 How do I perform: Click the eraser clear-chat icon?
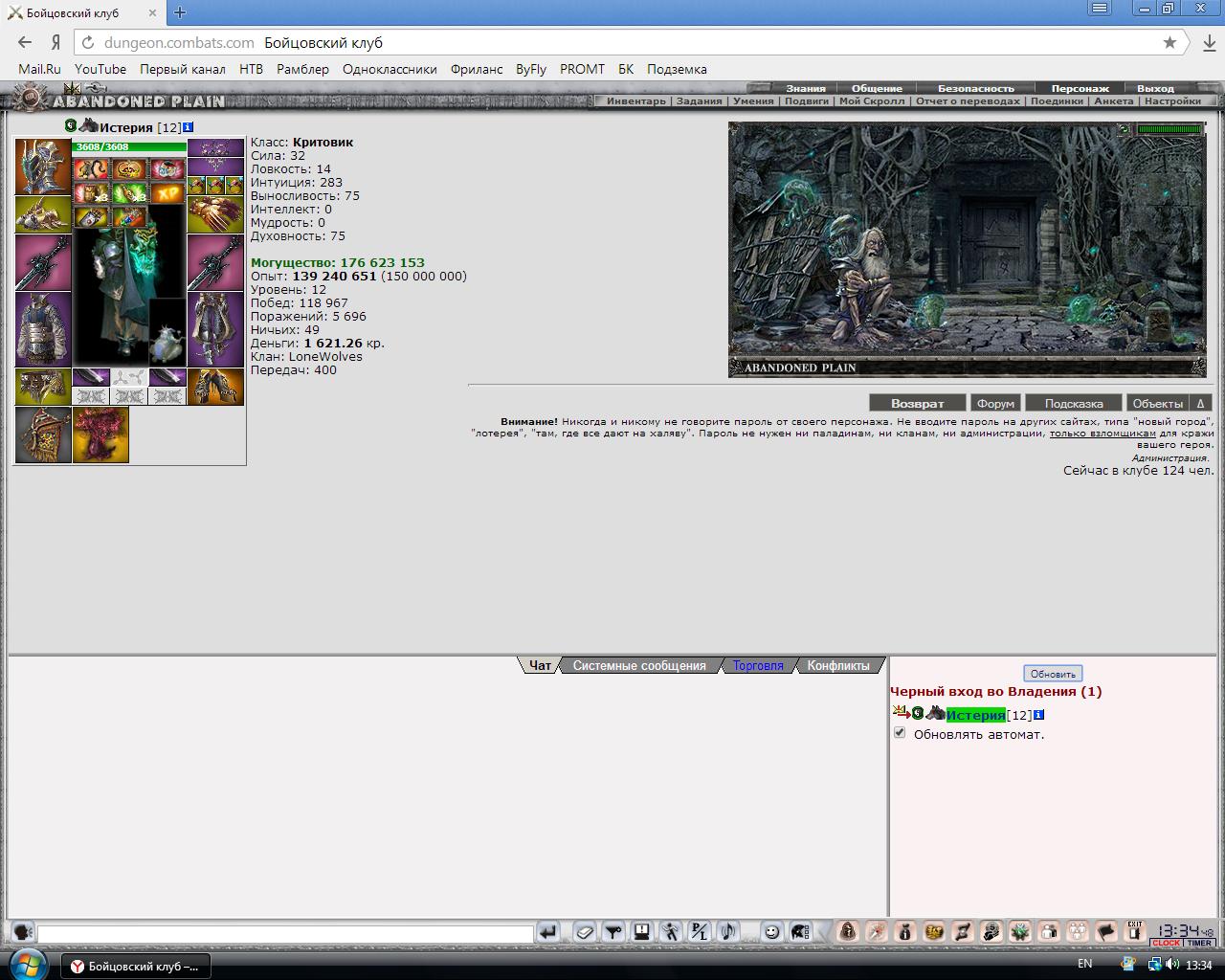585,932
